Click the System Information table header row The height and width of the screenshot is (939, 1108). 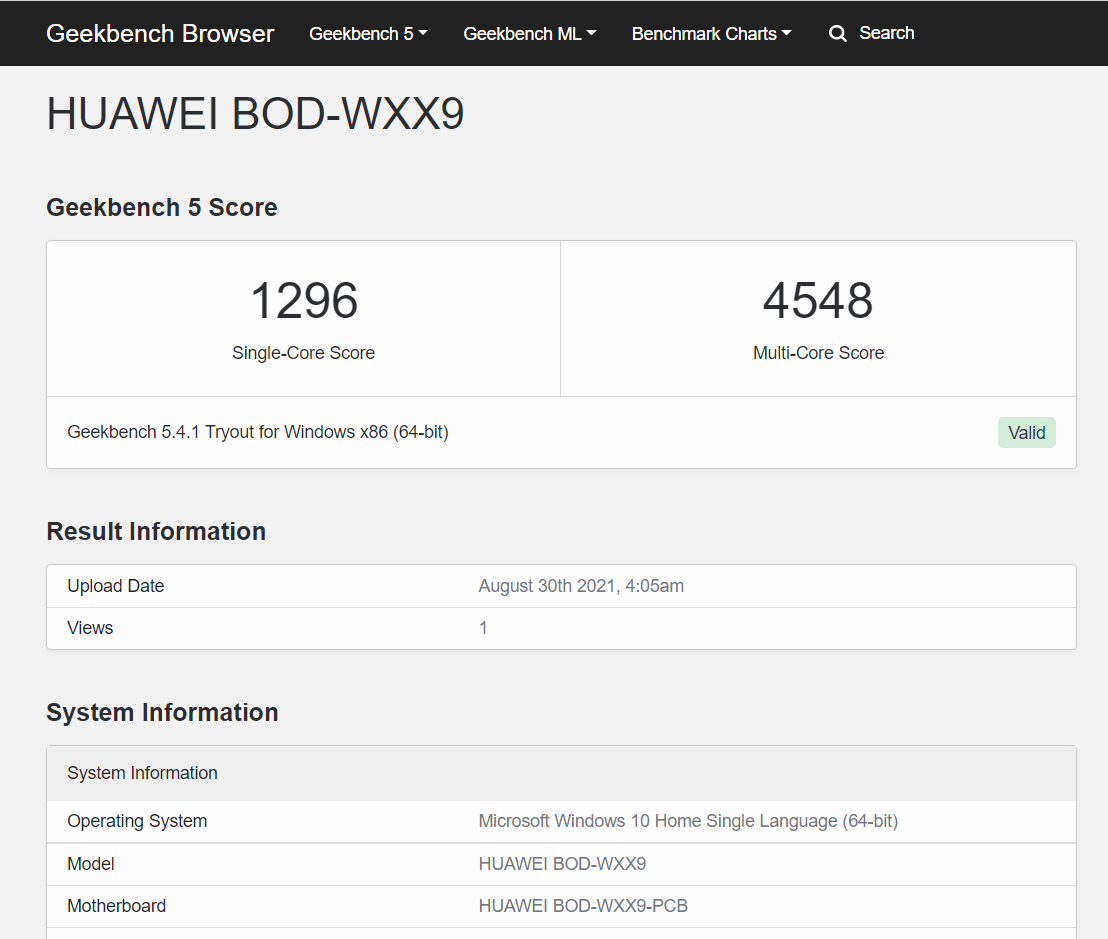561,773
